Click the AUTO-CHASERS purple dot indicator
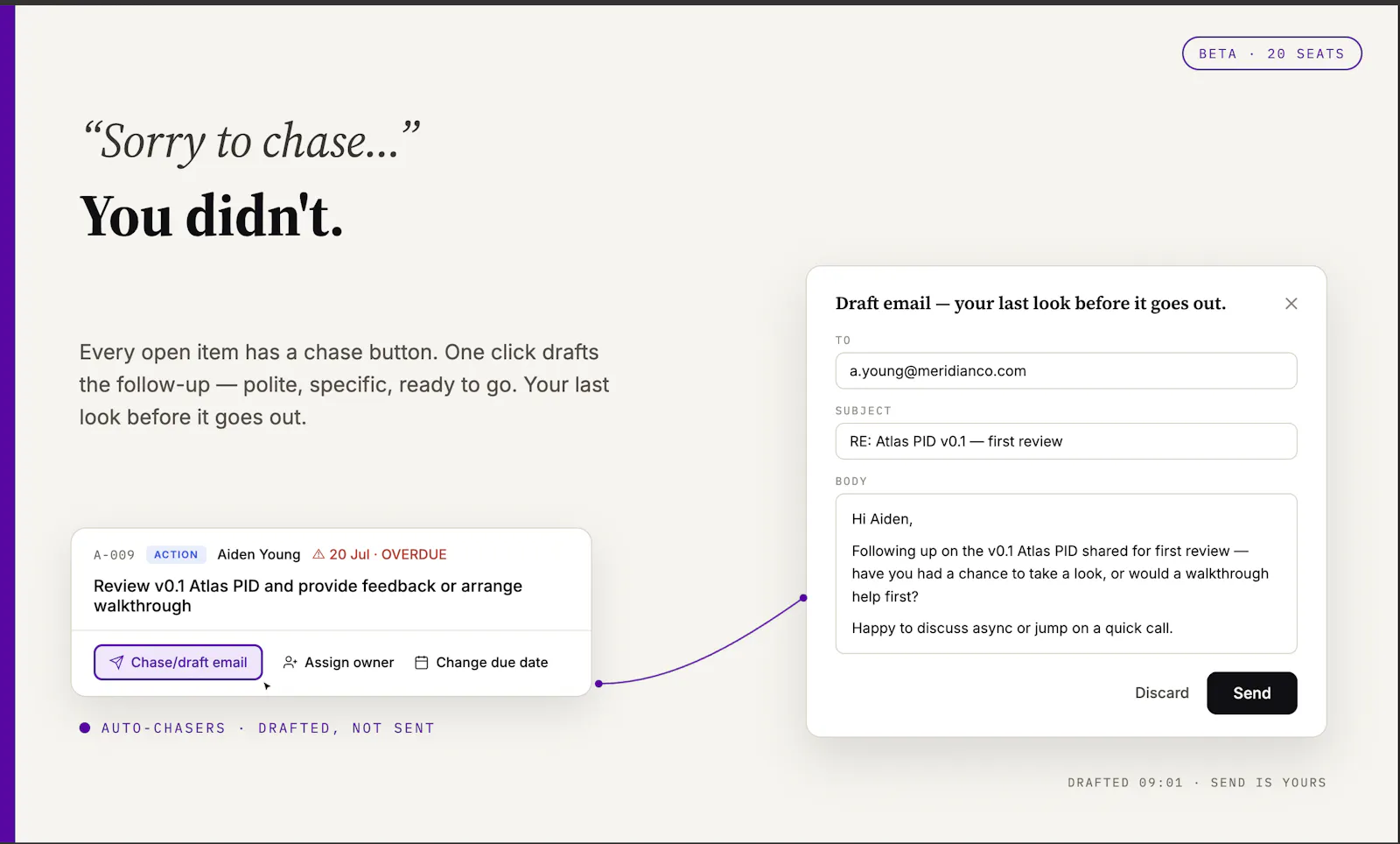 point(85,728)
